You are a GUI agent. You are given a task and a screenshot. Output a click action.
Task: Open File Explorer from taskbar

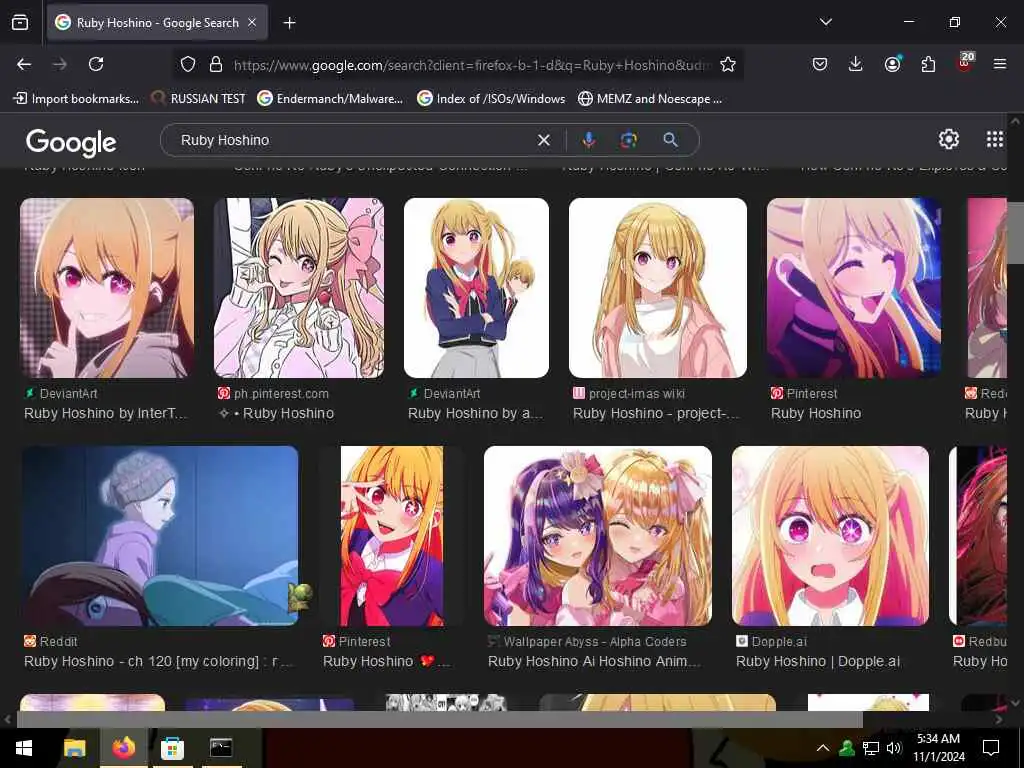[74, 748]
